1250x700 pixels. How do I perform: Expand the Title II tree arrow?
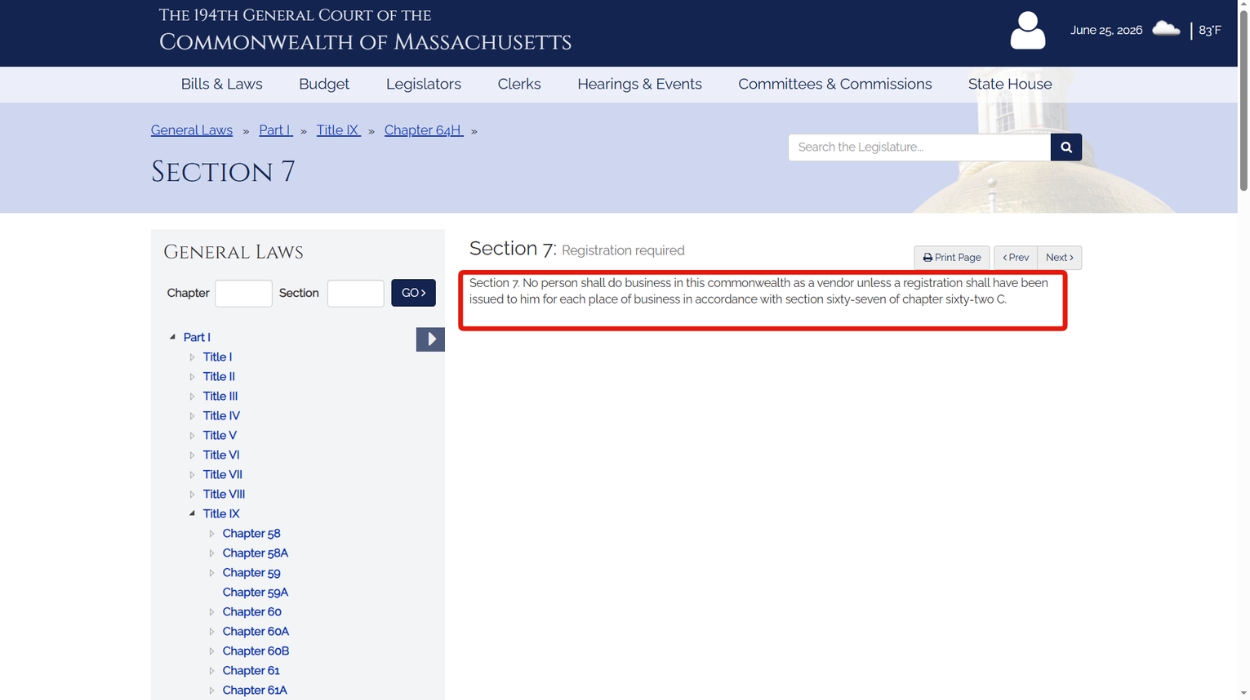tap(192, 377)
